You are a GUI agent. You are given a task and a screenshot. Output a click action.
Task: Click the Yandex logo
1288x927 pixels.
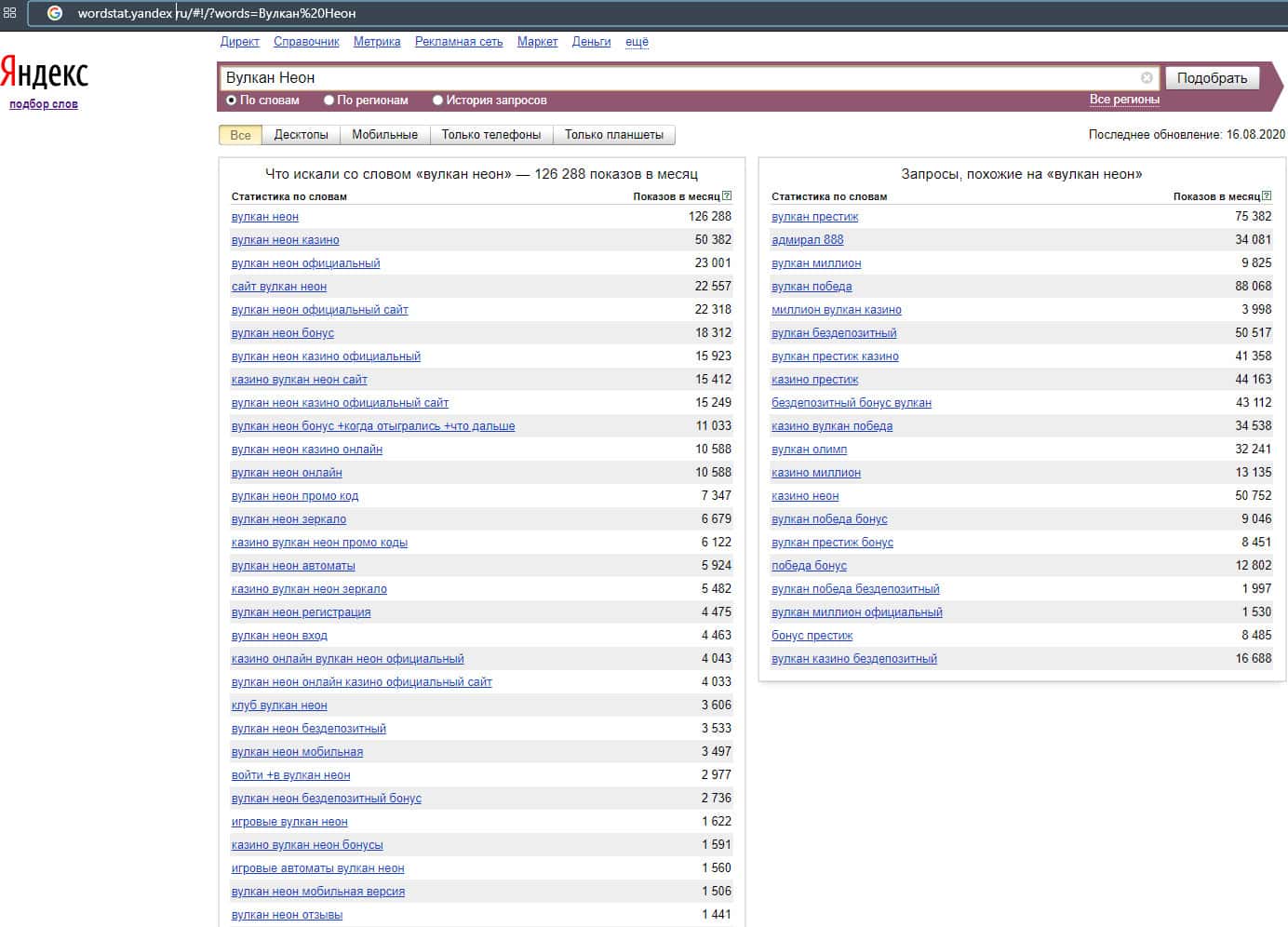pyautogui.click(x=44, y=73)
